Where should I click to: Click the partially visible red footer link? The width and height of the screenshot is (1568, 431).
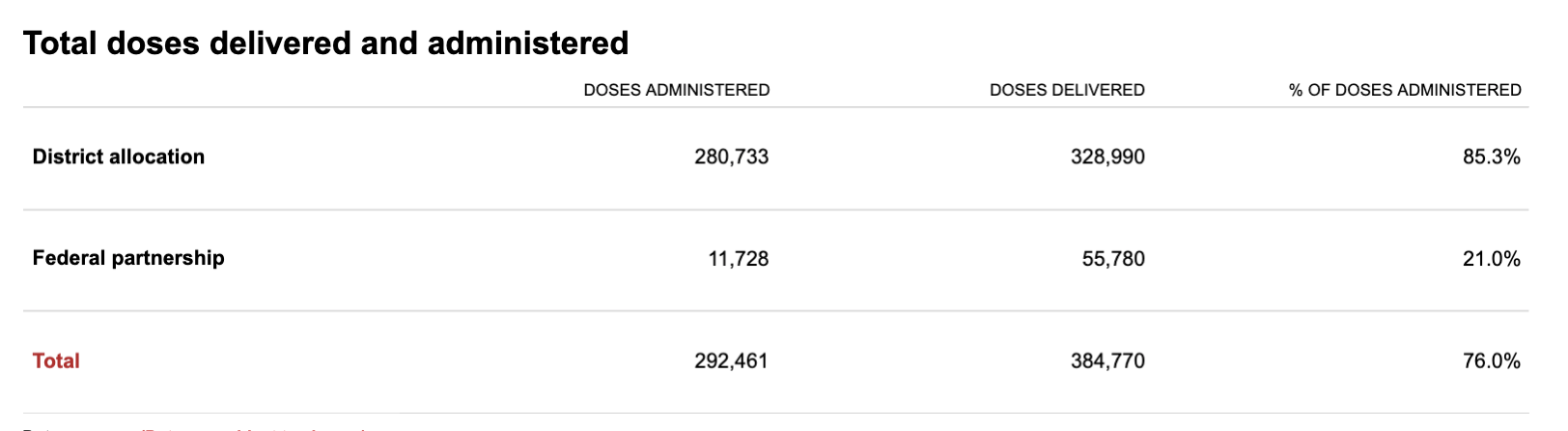click(x=251, y=426)
